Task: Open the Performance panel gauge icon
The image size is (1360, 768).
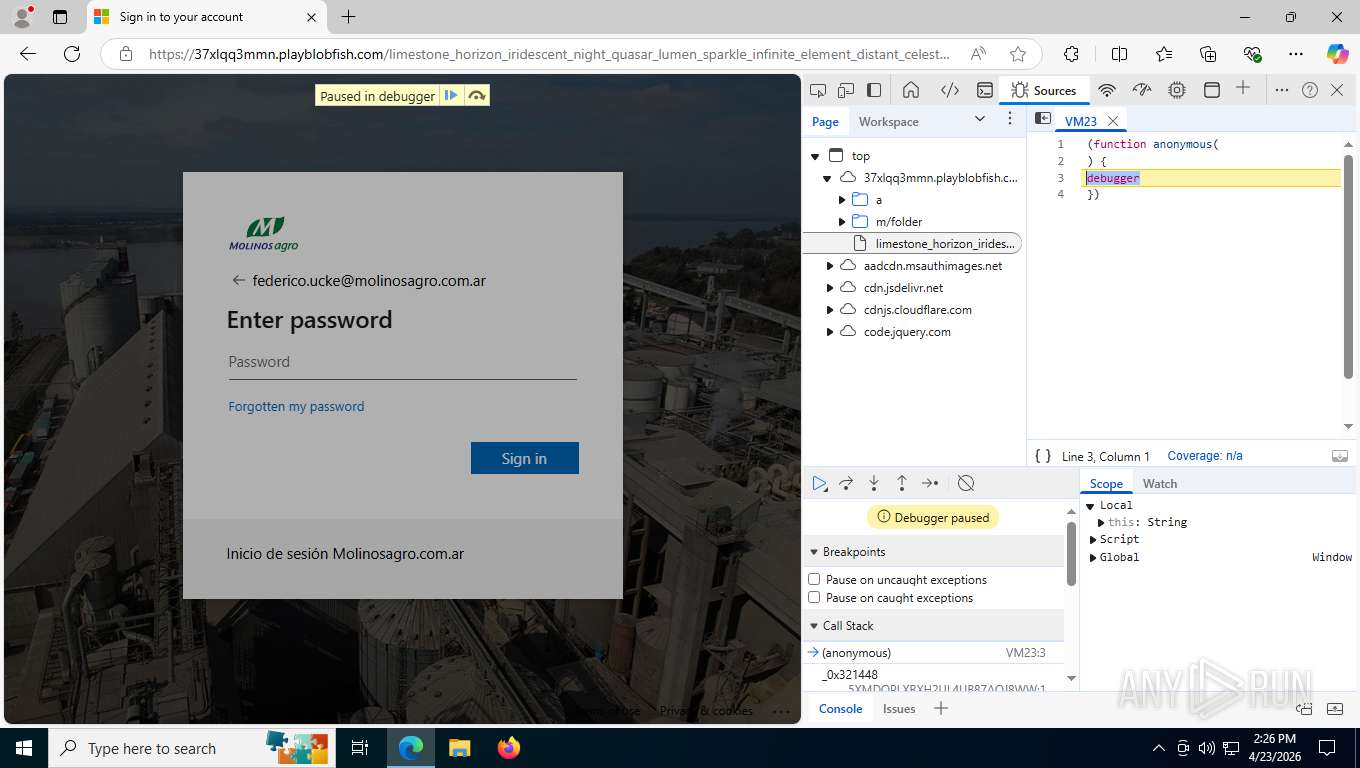Action: [x=1143, y=90]
